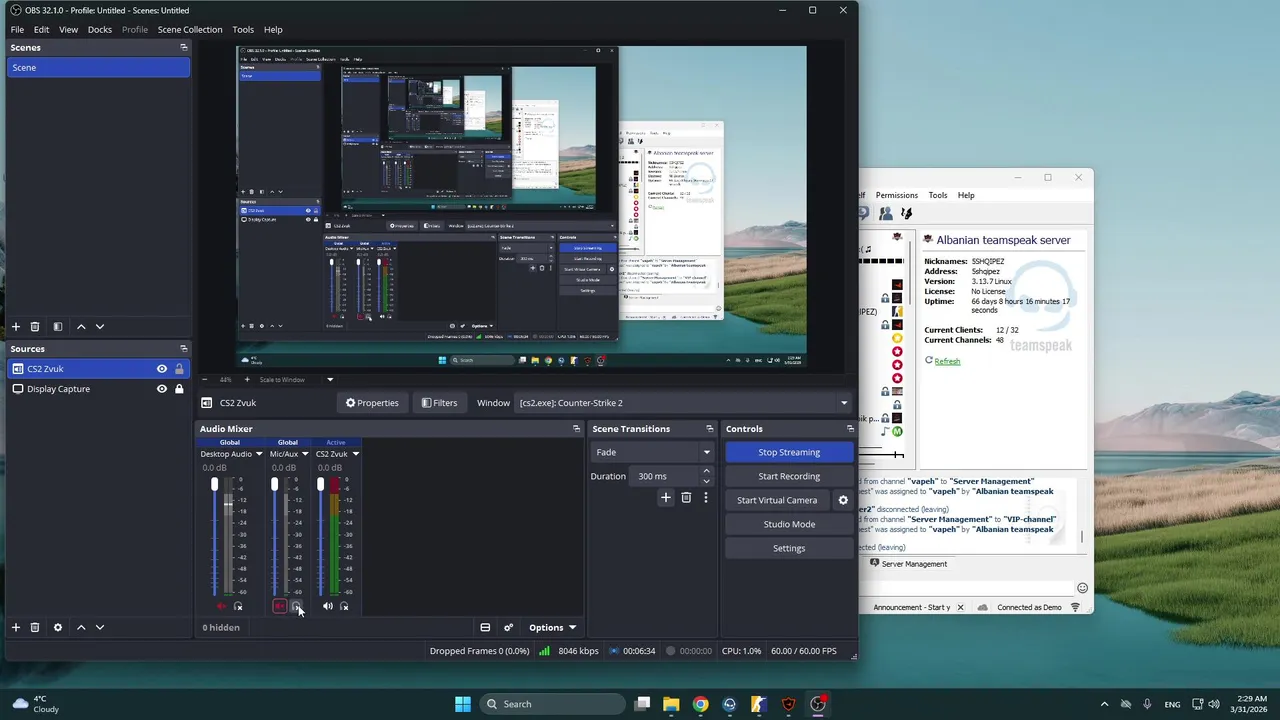Open source properties gear in Sources panel
1280x720 pixels.
coord(57,627)
